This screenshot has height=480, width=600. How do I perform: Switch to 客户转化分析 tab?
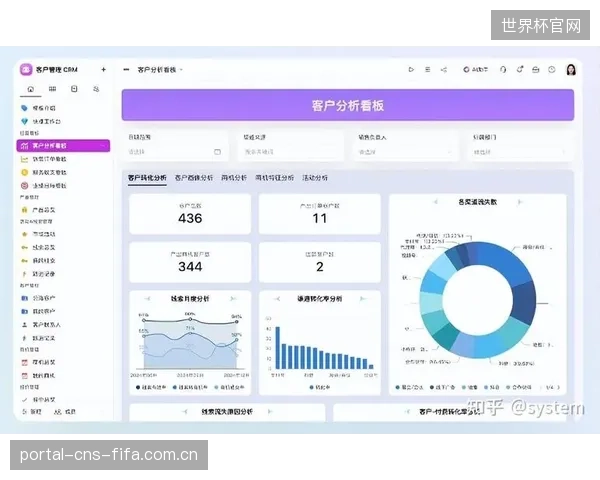coord(147,178)
